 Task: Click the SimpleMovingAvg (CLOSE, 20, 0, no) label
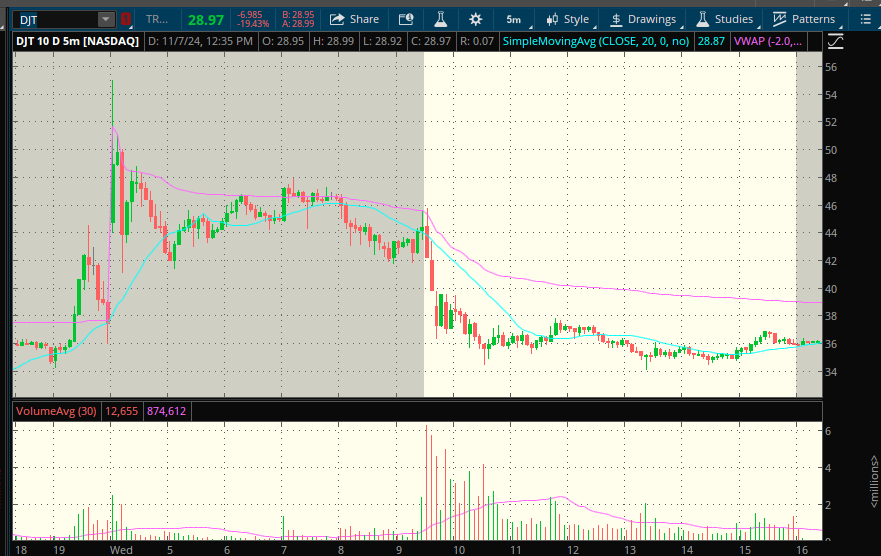pos(596,41)
